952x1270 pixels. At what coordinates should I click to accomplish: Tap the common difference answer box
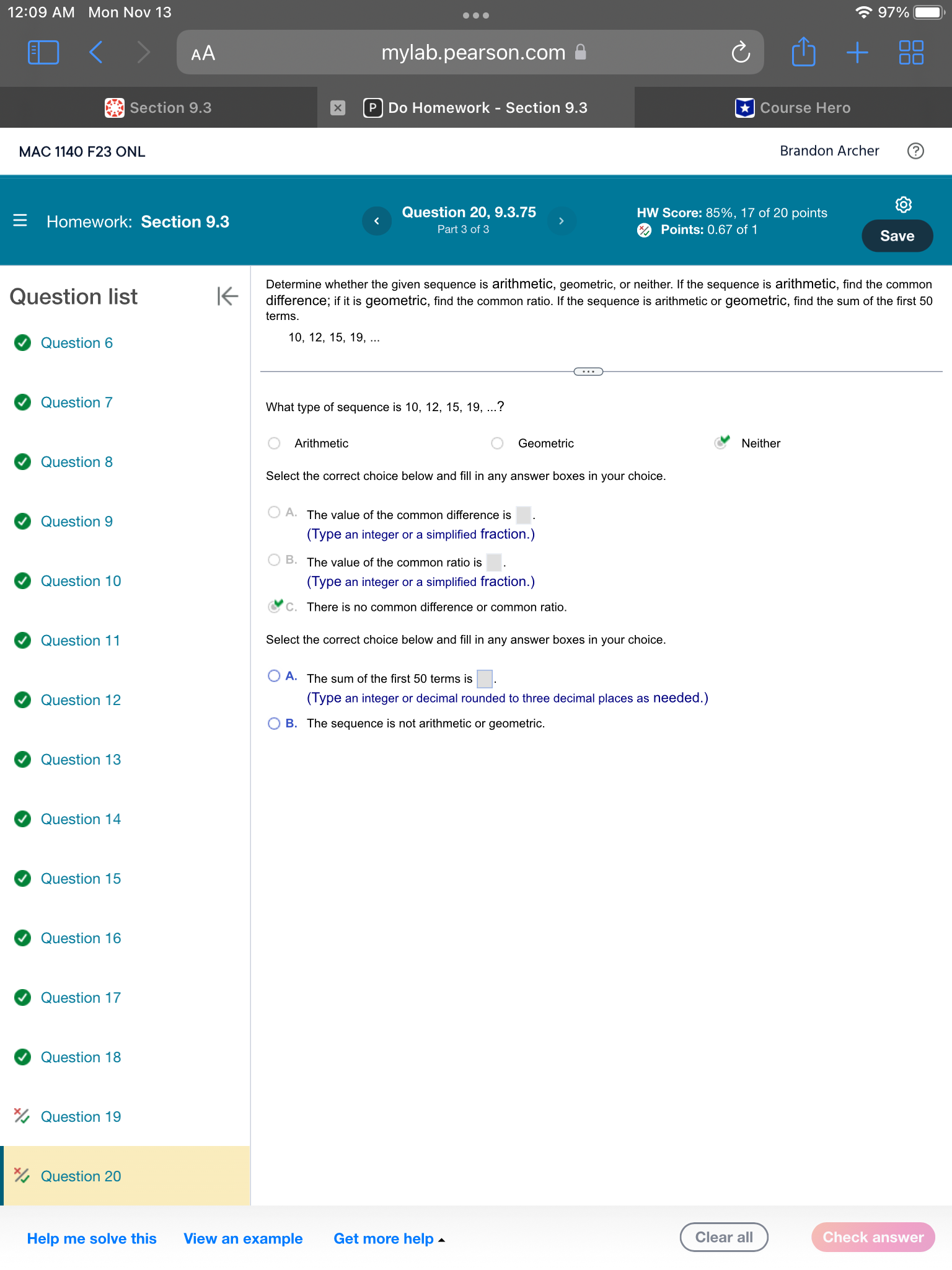524,515
